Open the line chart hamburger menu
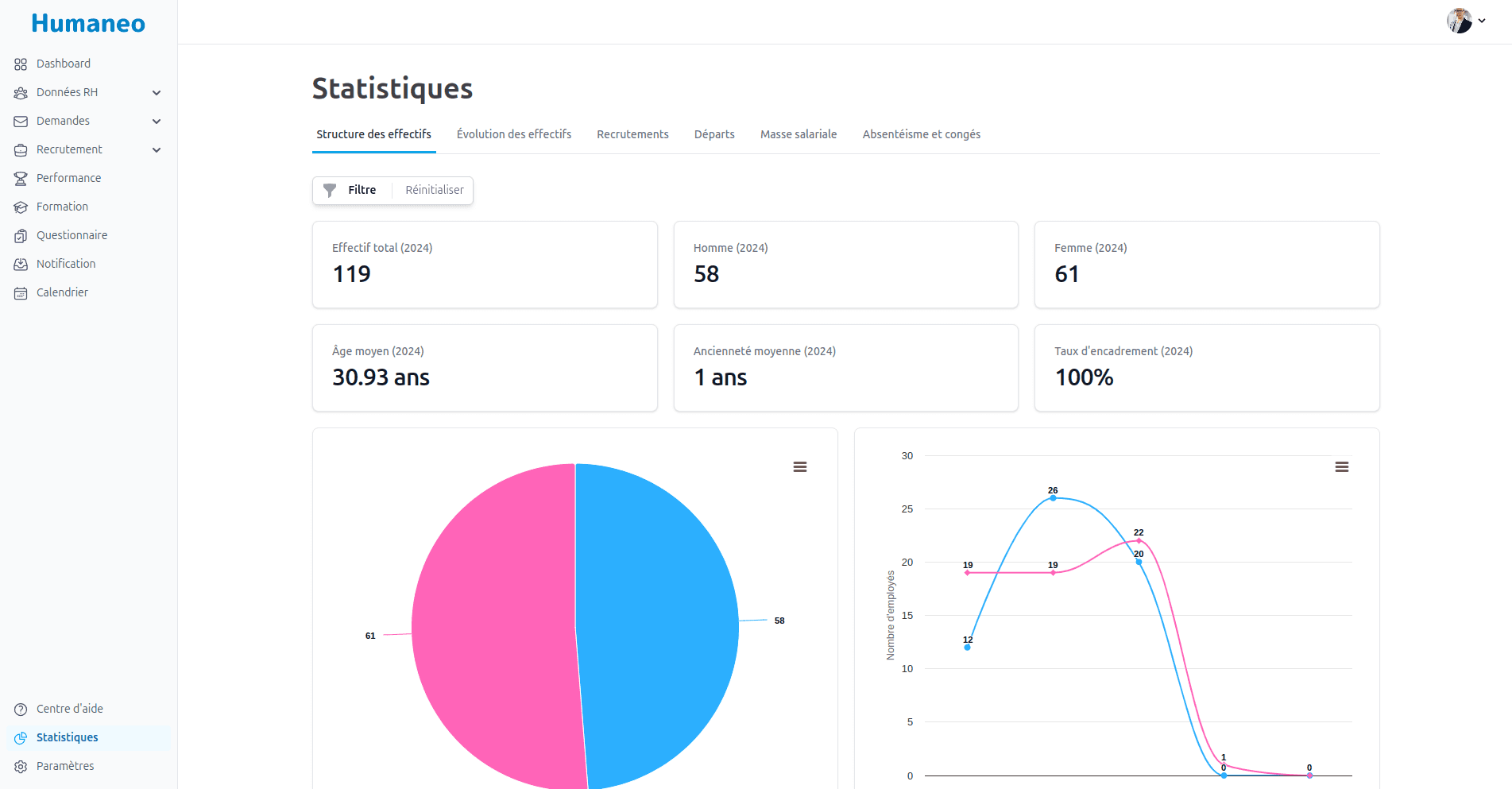The image size is (1512, 789). [1342, 467]
